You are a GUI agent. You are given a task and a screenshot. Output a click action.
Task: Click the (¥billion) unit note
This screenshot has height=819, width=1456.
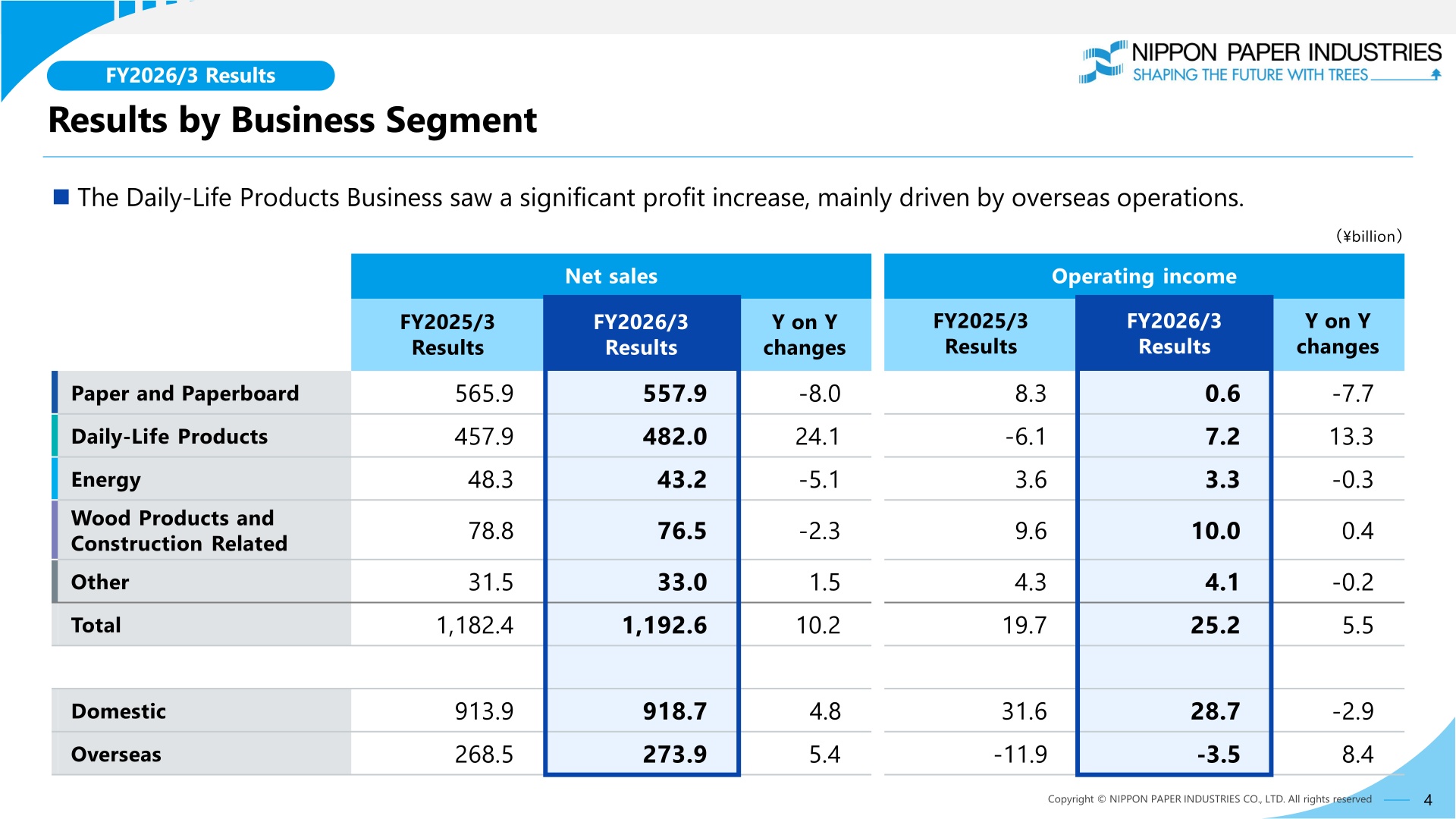coord(1369,237)
